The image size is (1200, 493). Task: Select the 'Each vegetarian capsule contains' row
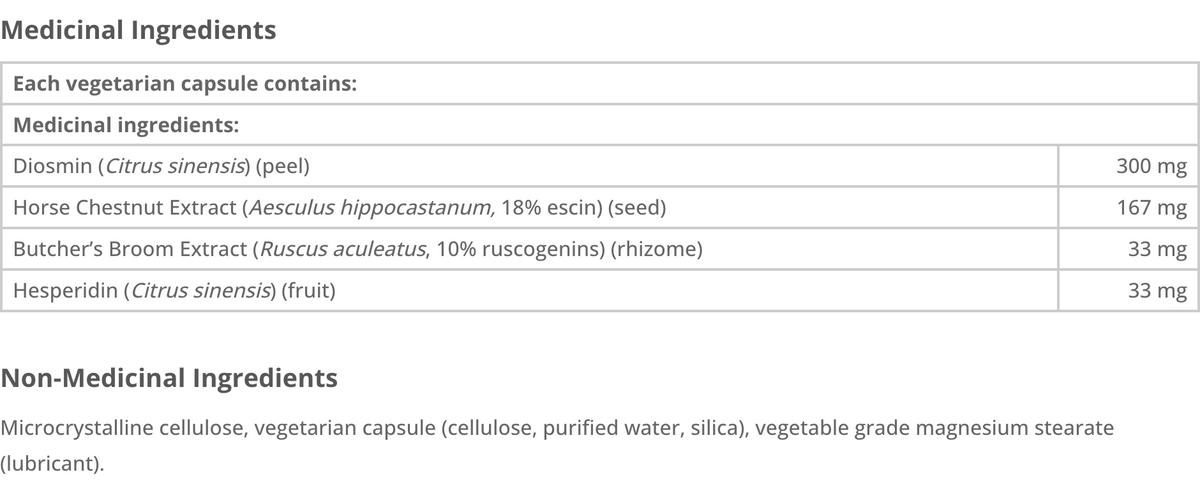(x=599, y=83)
